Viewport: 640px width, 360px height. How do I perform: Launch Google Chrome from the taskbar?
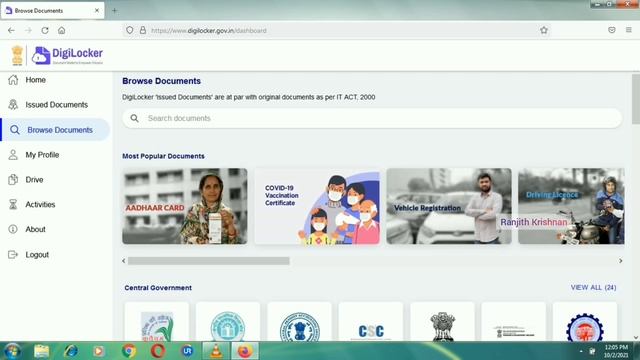(x=129, y=351)
